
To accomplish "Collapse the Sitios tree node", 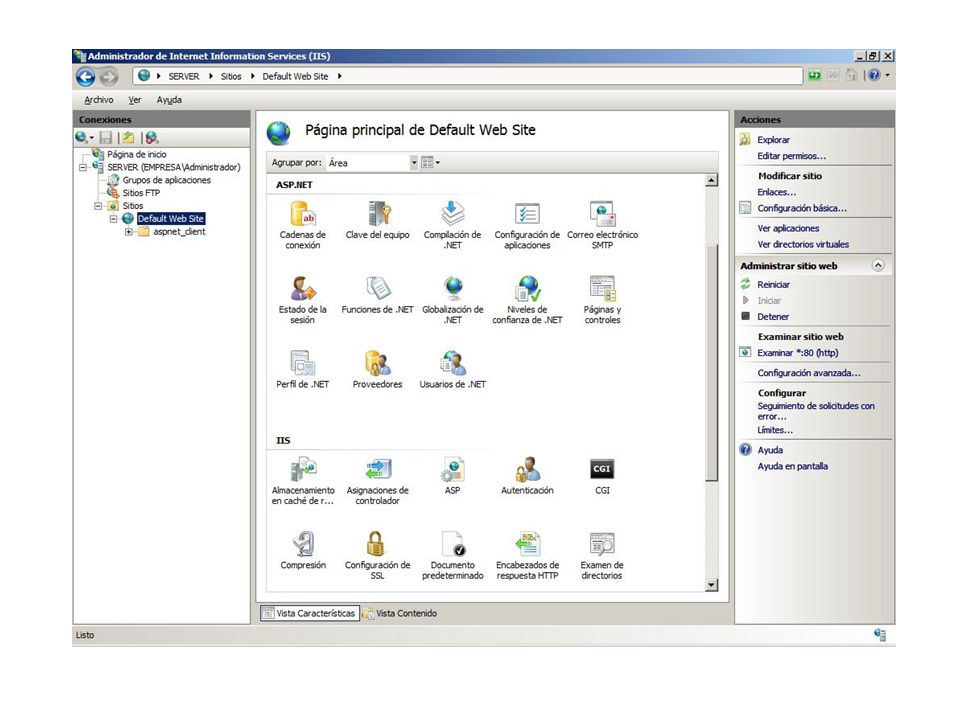I will point(98,206).
